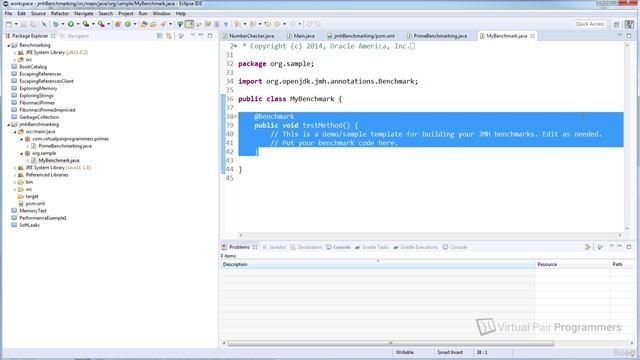
Task: Click the New Java Package icon
Action: 118,24
